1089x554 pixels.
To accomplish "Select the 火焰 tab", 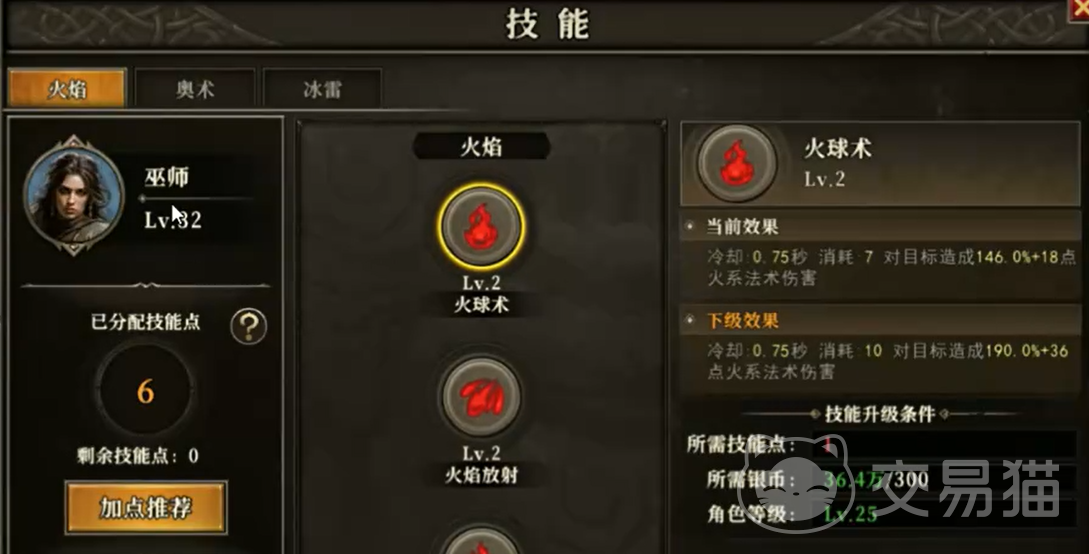I will tap(67, 88).
